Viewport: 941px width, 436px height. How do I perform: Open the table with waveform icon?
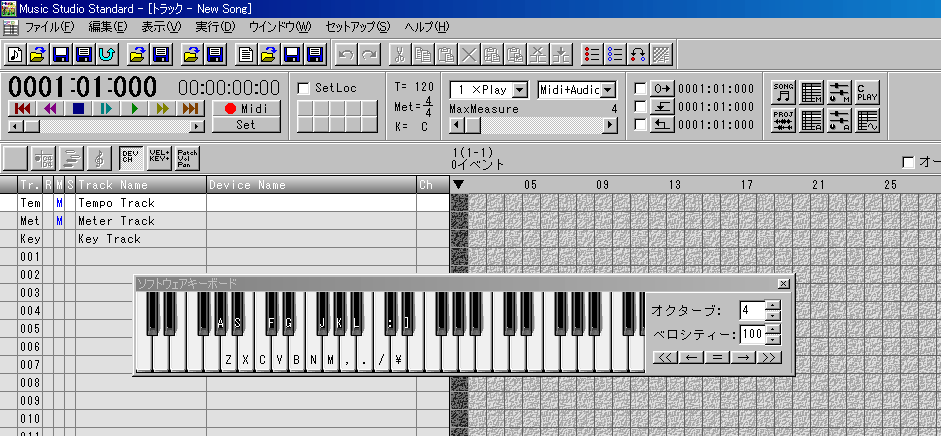(x=867, y=120)
